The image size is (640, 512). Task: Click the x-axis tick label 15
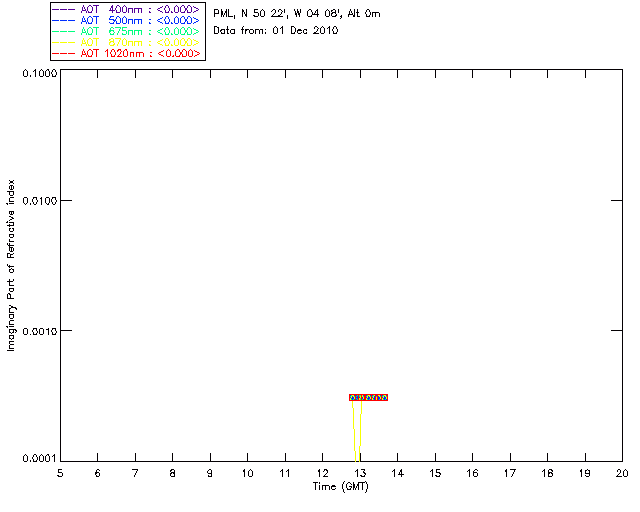coord(435,473)
